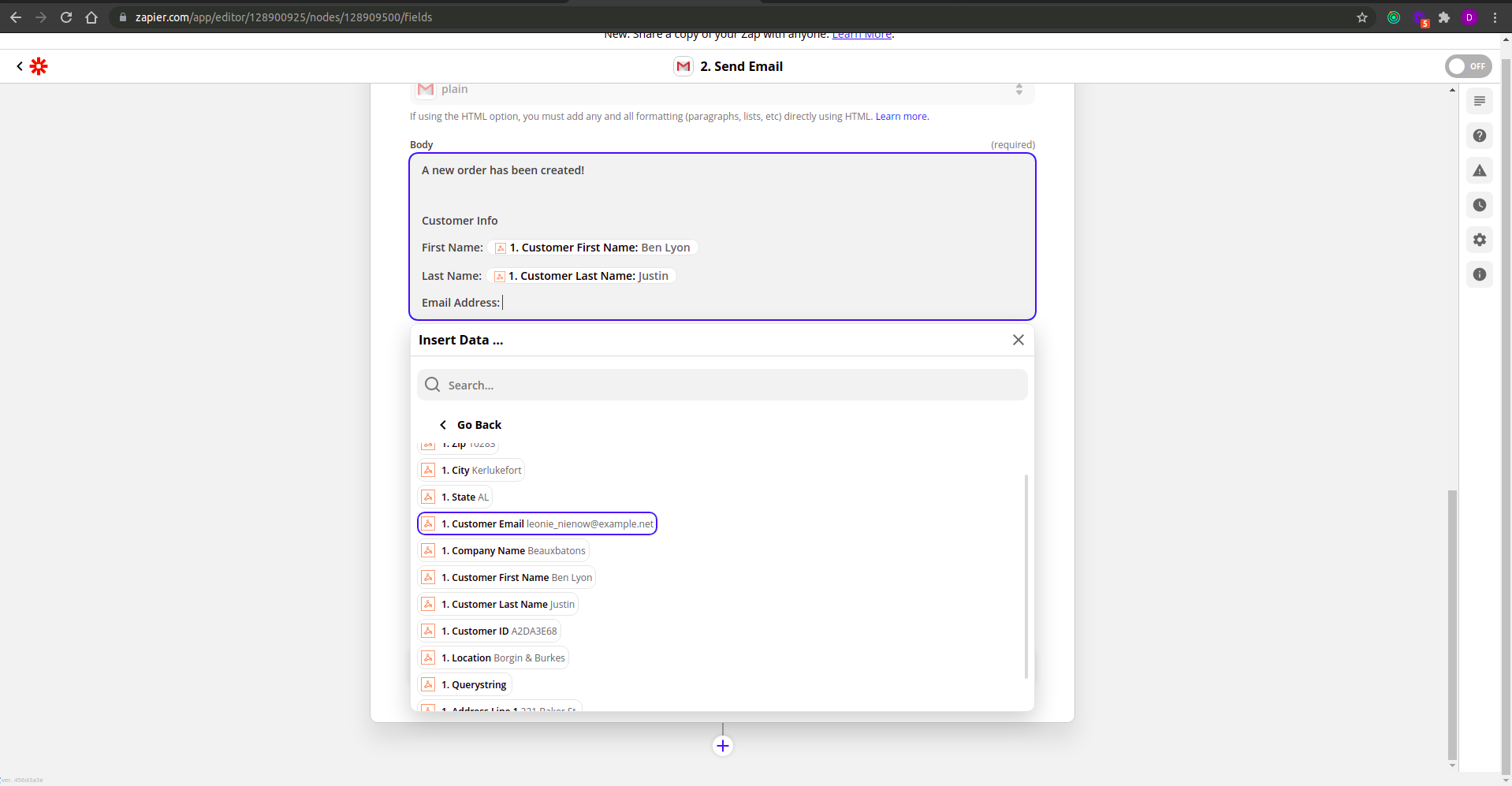Click the Gmail icon beside Send Email
This screenshot has height=786, width=1512.
[x=683, y=66]
